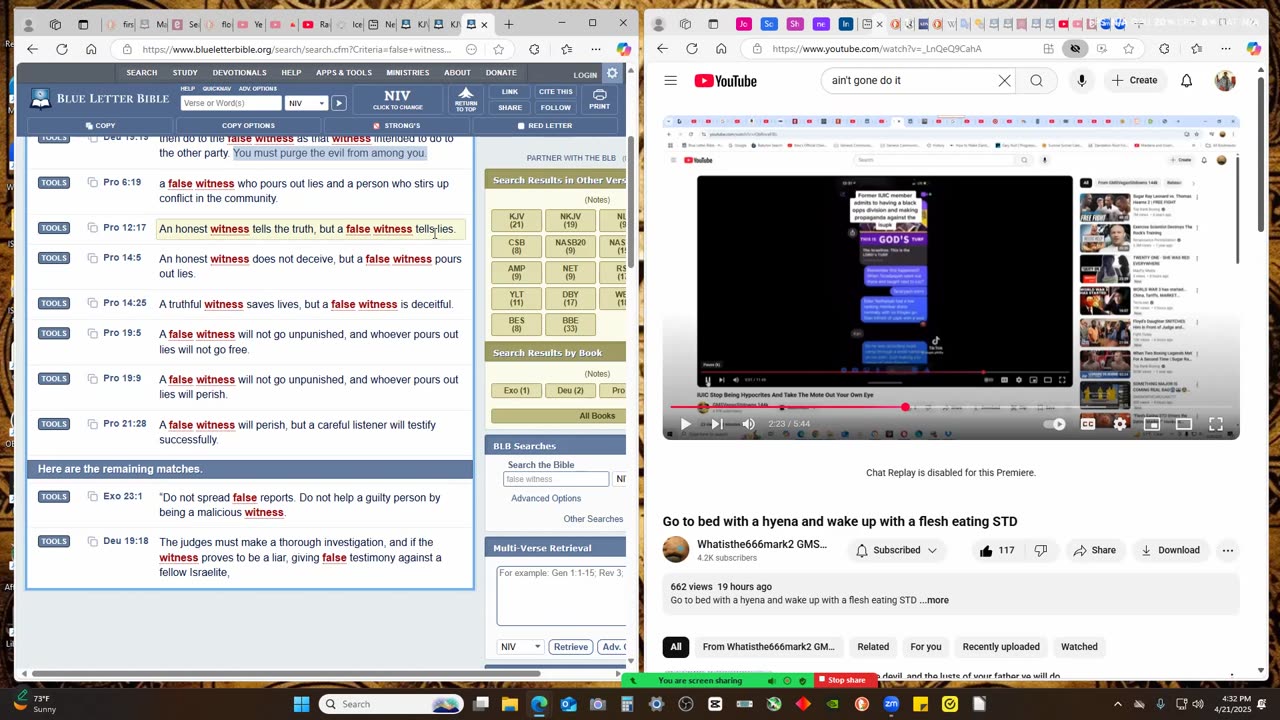Click NIV Click to Change version selector
This screenshot has height=720, width=1280.
pyautogui.click(x=398, y=99)
